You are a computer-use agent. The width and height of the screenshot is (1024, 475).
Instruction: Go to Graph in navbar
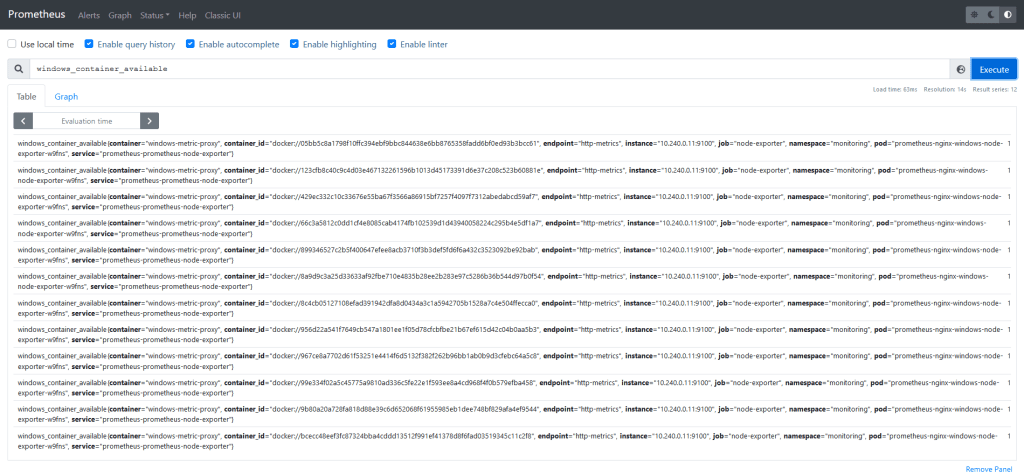pos(119,15)
